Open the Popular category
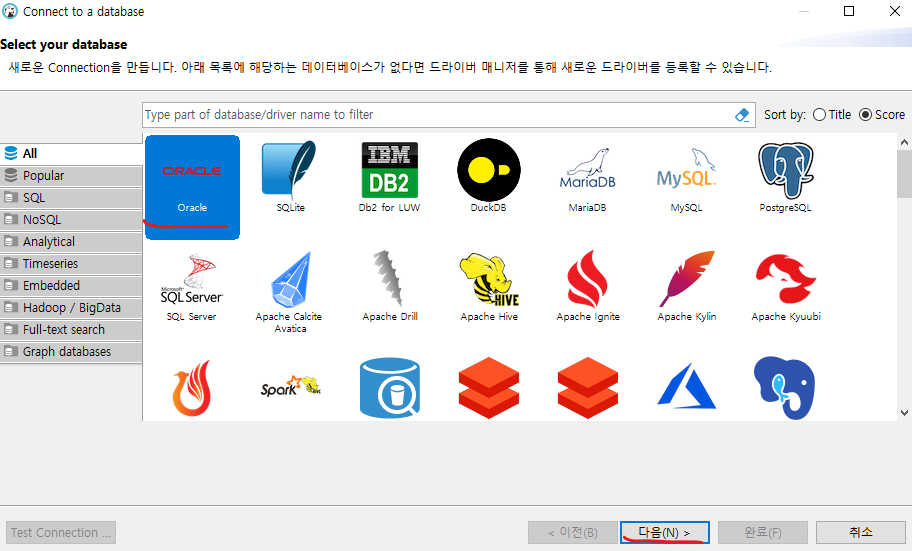This screenshot has width=912, height=551. click(71, 176)
